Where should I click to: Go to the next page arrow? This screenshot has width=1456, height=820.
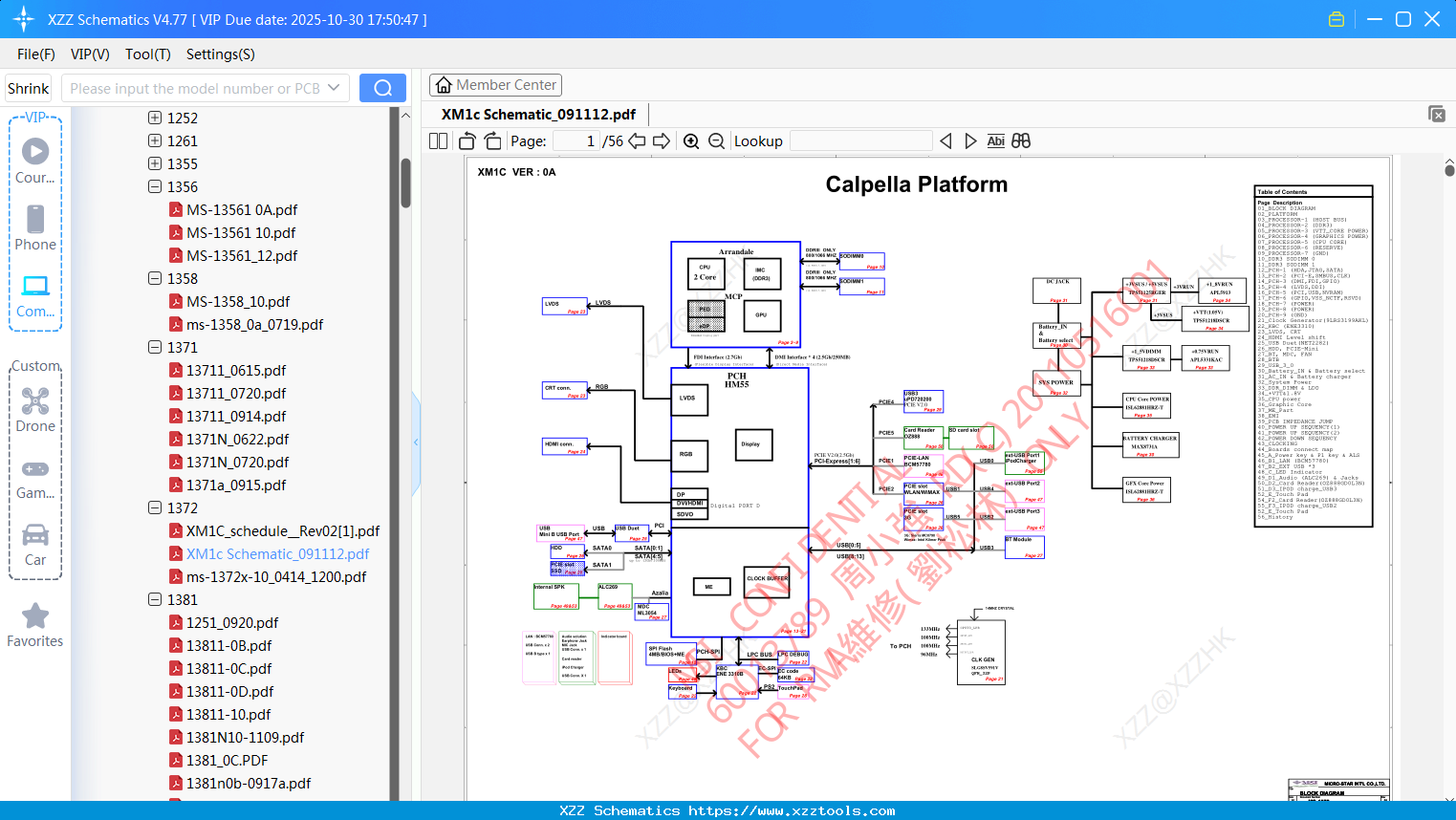click(x=662, y=140)
